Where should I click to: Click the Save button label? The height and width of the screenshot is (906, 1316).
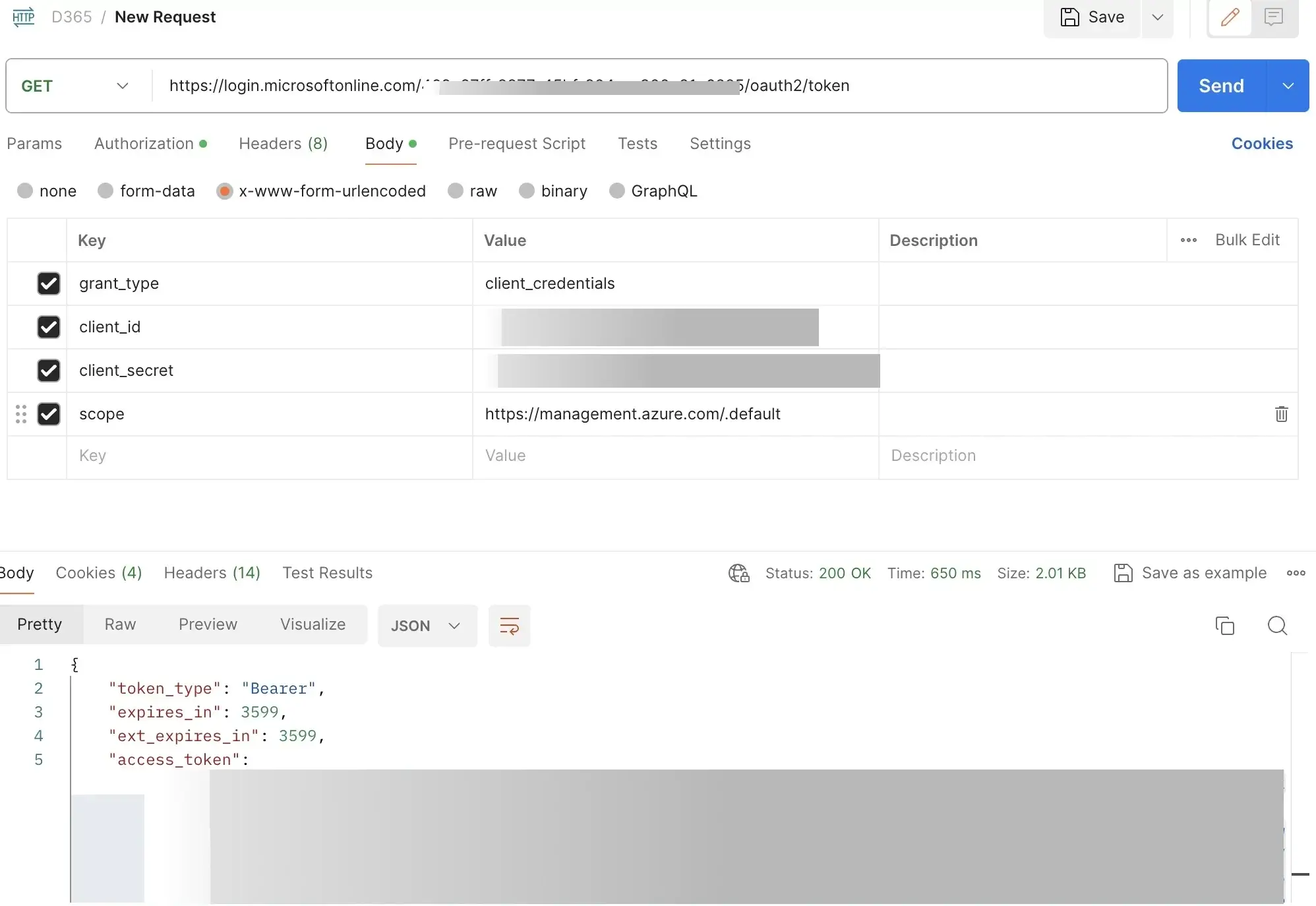pyautogui.click(x=1106, y=17)
